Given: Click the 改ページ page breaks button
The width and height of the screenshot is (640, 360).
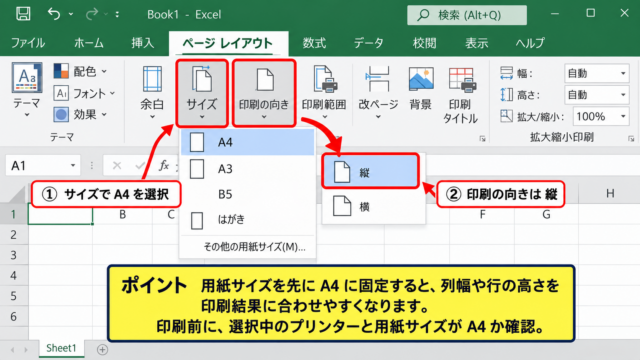Looking at the screenshot, I should coord(378,92).
